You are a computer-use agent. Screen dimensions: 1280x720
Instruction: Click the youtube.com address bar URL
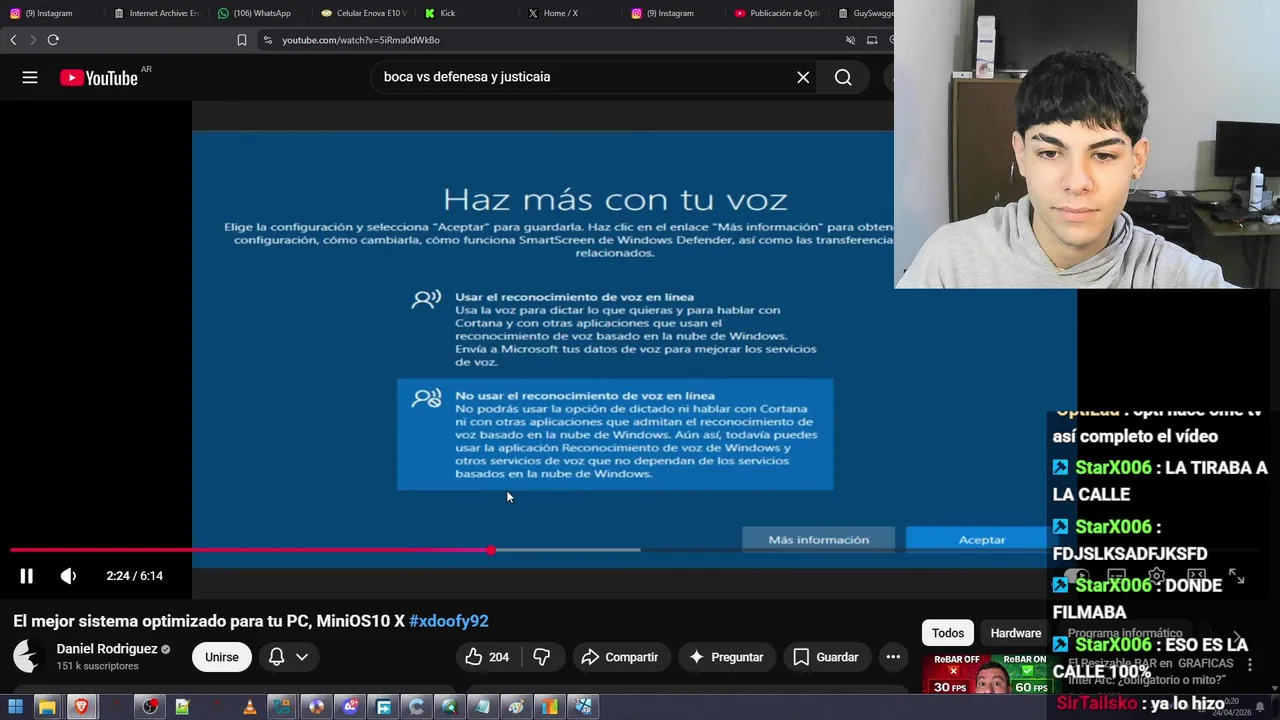(x=361, y=40)
